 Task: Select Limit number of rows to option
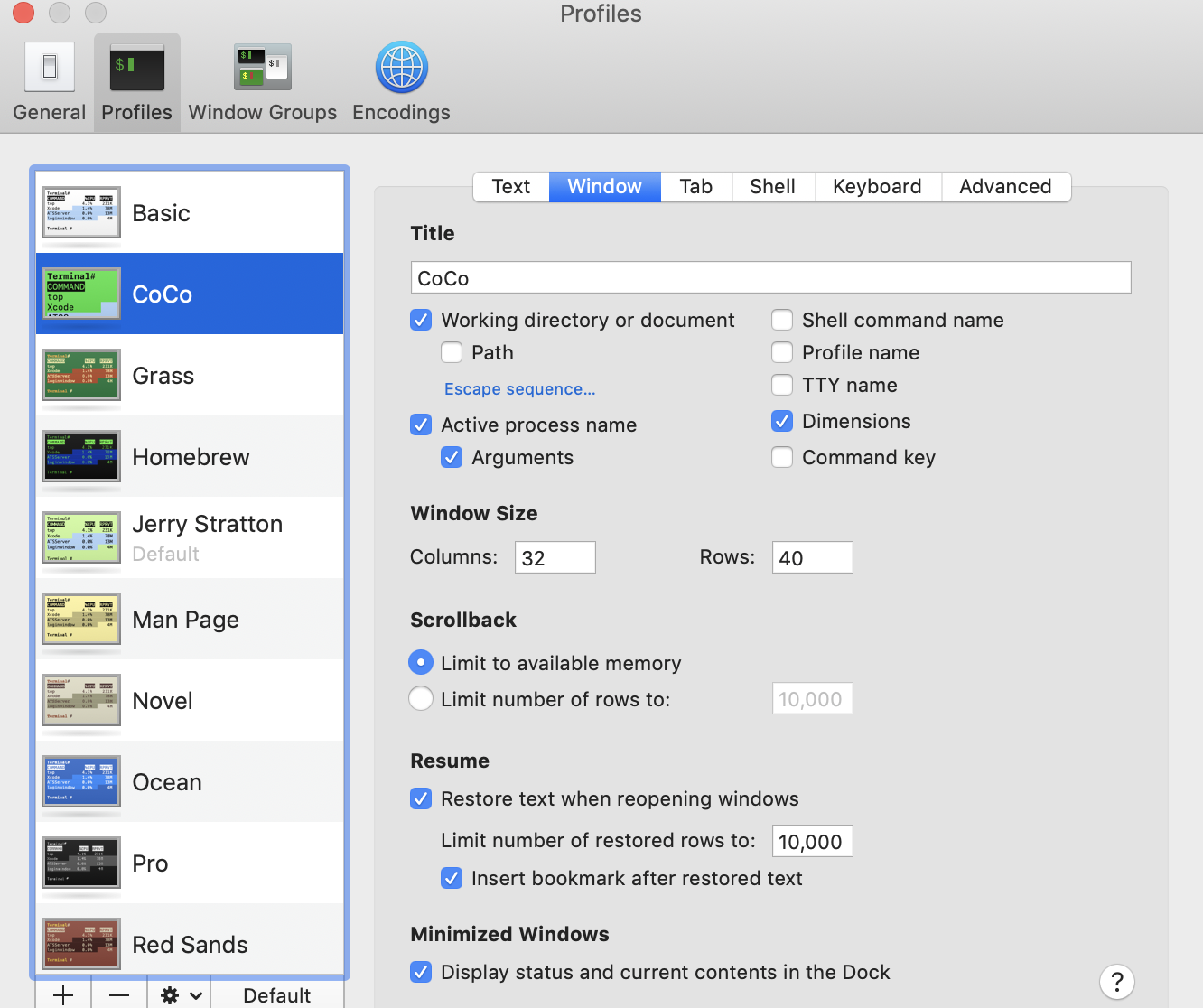[421, 699]
